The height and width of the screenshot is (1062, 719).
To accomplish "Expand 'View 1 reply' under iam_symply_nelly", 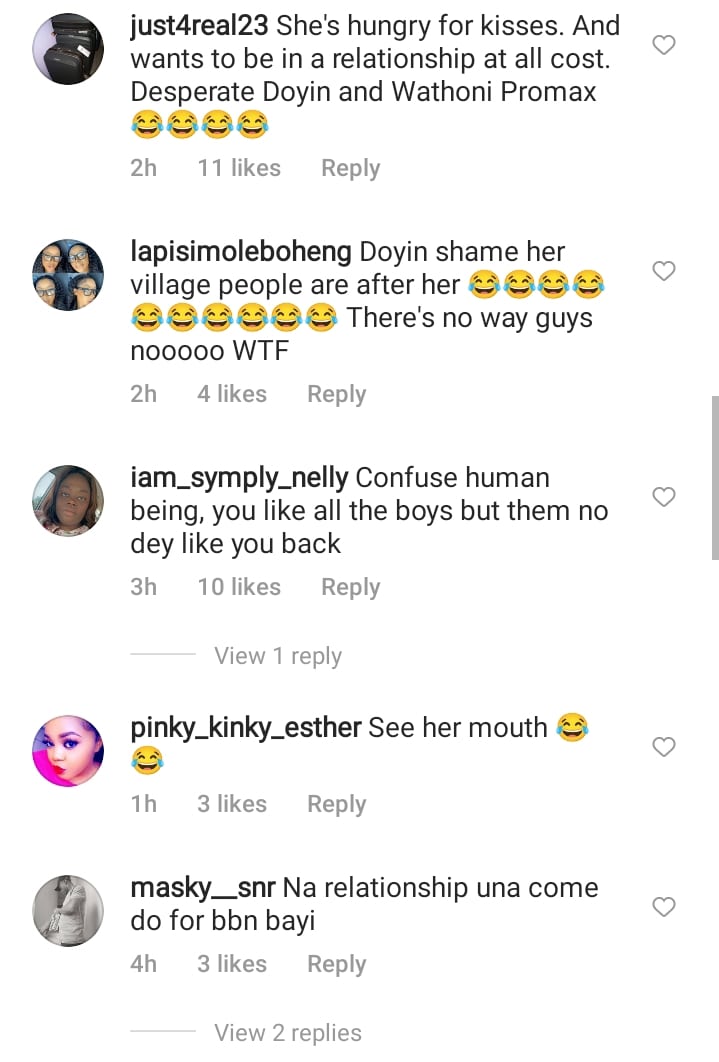I will pyautogui.click(x=278, y=656).
